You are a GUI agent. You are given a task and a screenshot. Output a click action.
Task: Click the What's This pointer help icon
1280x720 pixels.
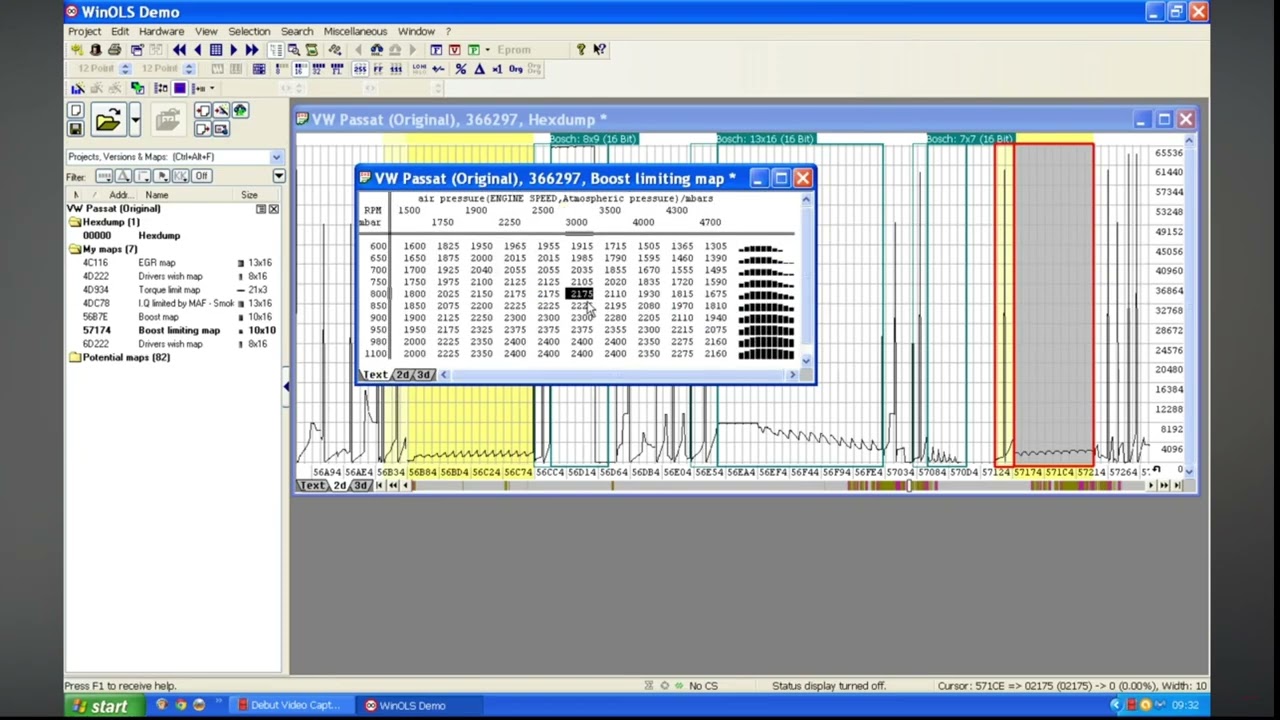point(599,50)
